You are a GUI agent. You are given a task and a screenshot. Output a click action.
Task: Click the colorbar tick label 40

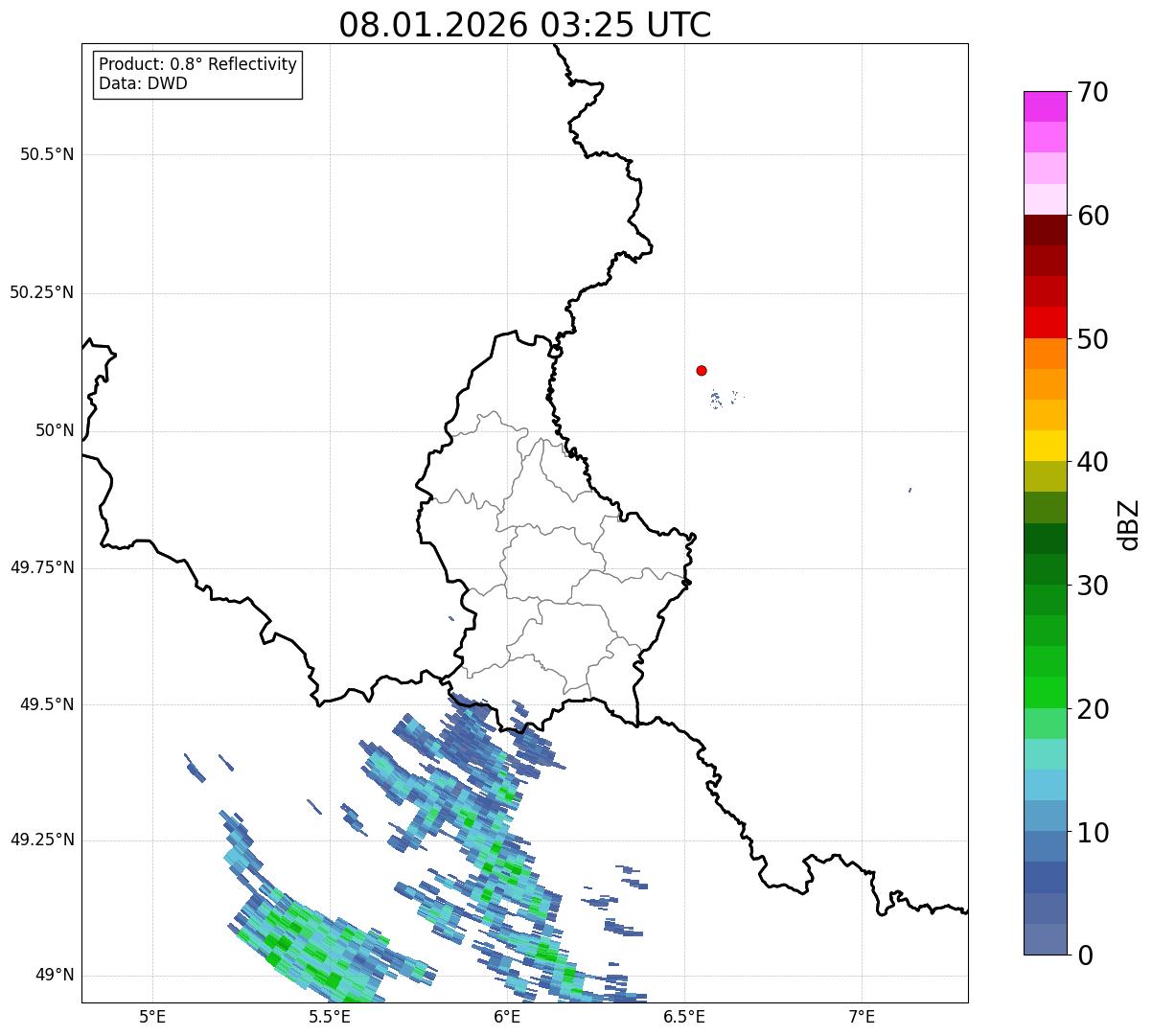point(1093,462)
